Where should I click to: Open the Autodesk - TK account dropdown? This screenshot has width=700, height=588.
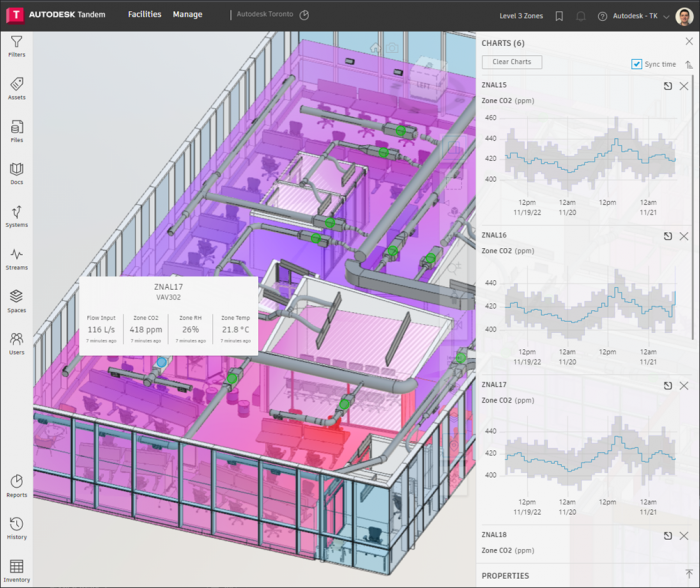coord(641,16)
